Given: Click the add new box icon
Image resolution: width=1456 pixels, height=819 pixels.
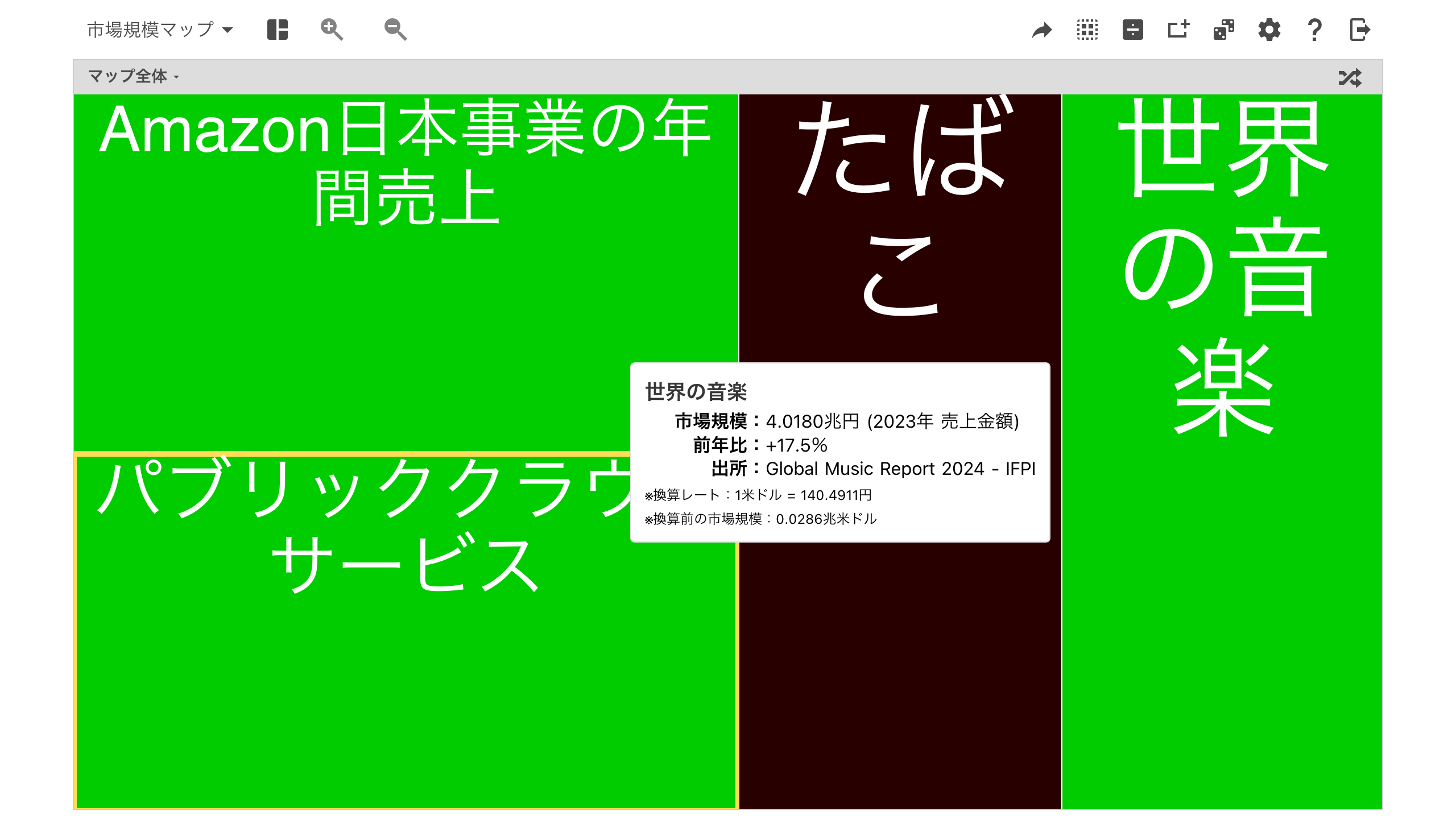Looking at the screenshot, I should click(1178, 30).
